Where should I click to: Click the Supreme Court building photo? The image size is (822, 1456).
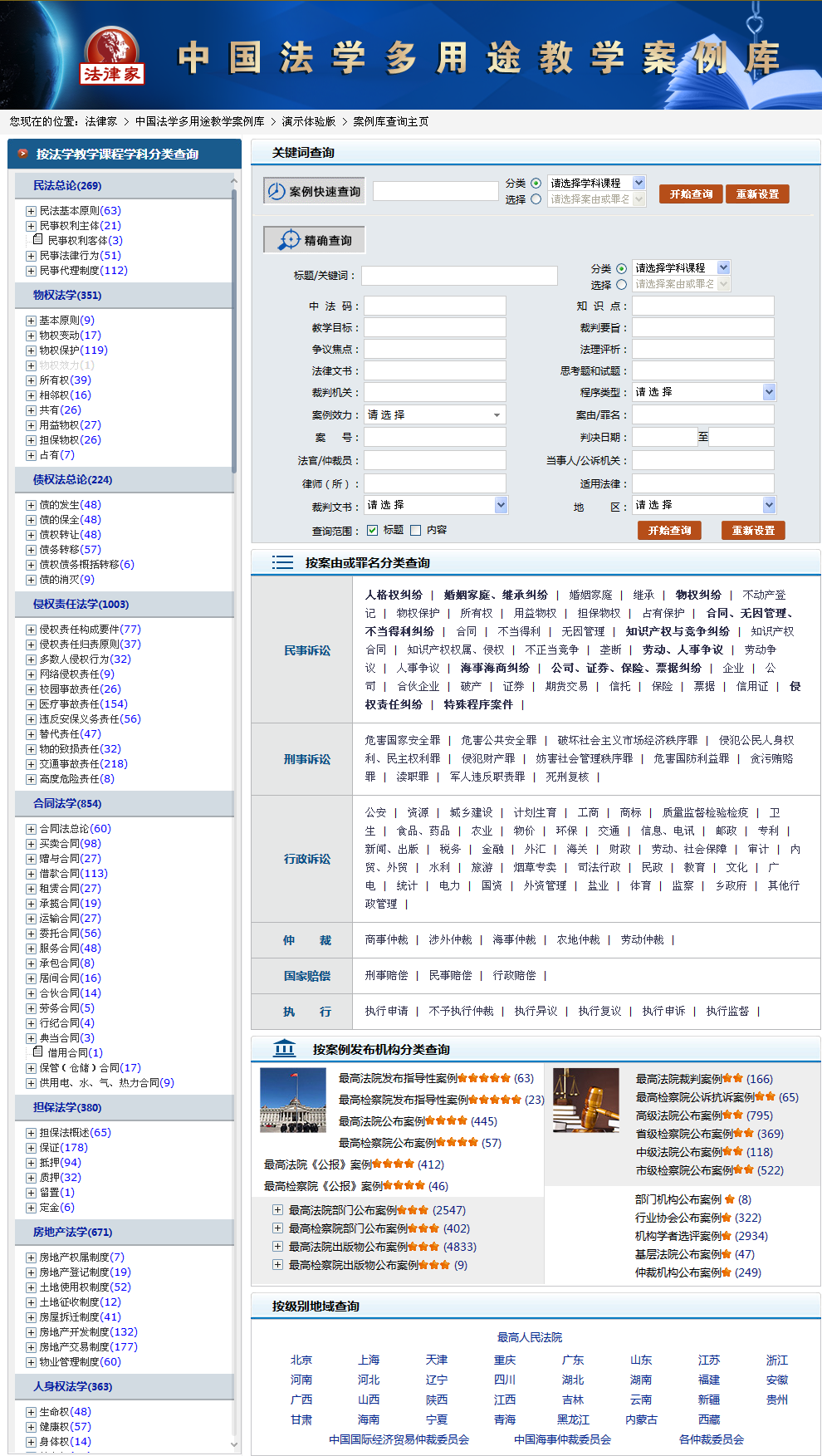tap(292, 1101)
